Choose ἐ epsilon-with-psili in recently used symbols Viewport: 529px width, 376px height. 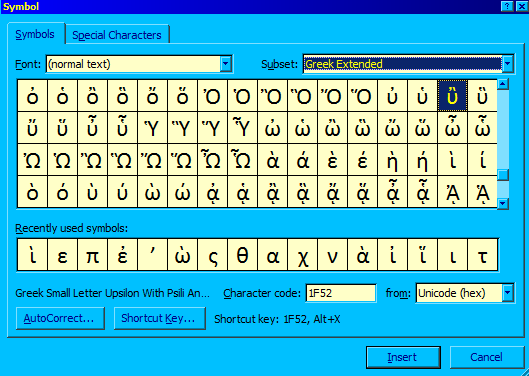pyautogui.click(x=122, y=255)
